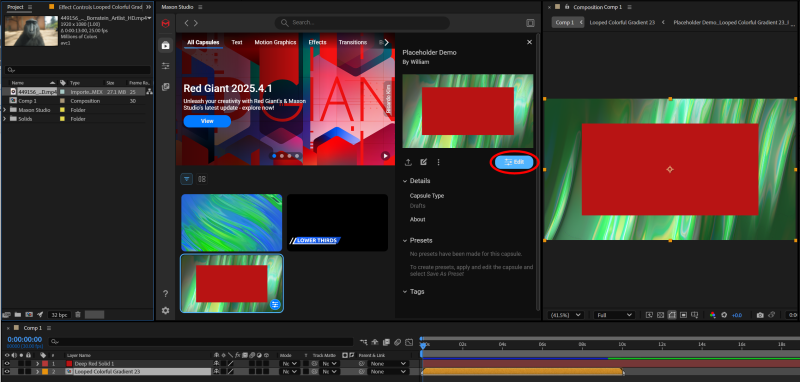
Task: Click the Looped Colorful Gradient 23 breadcrumb
Action: [x=622, y=22]
